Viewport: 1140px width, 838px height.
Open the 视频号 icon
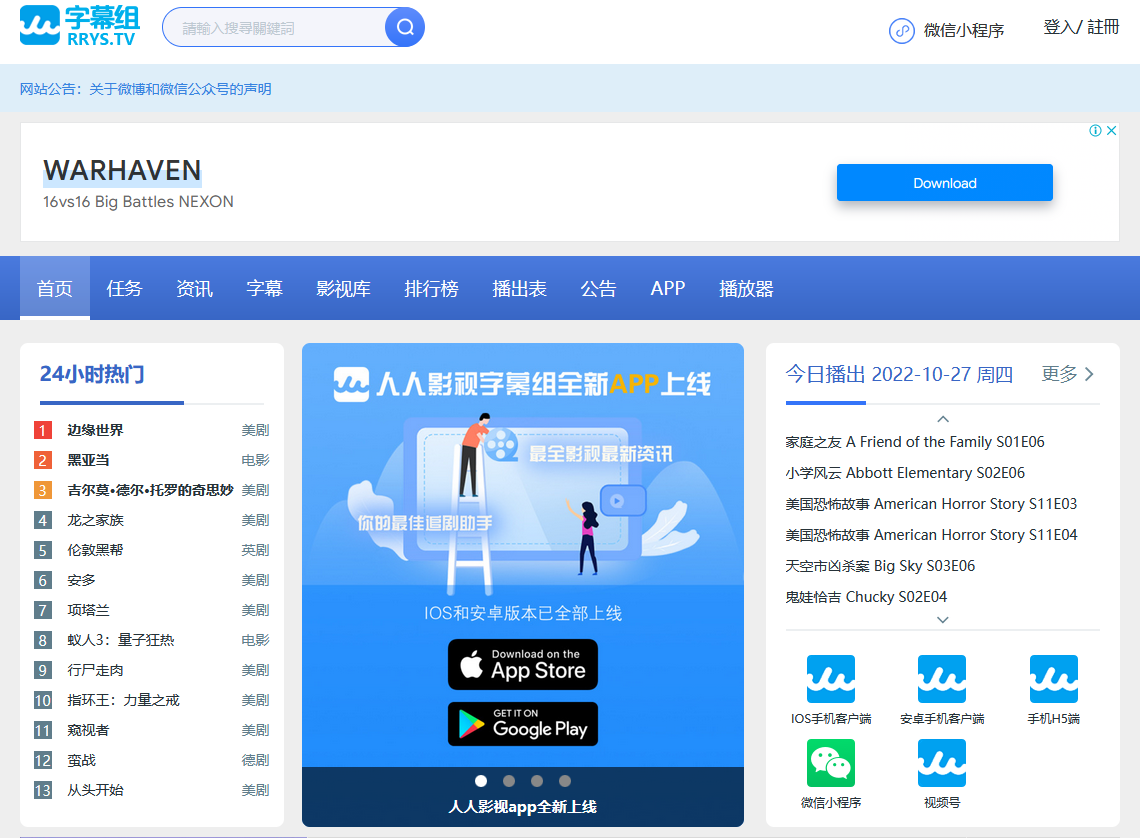click(942, 763)
